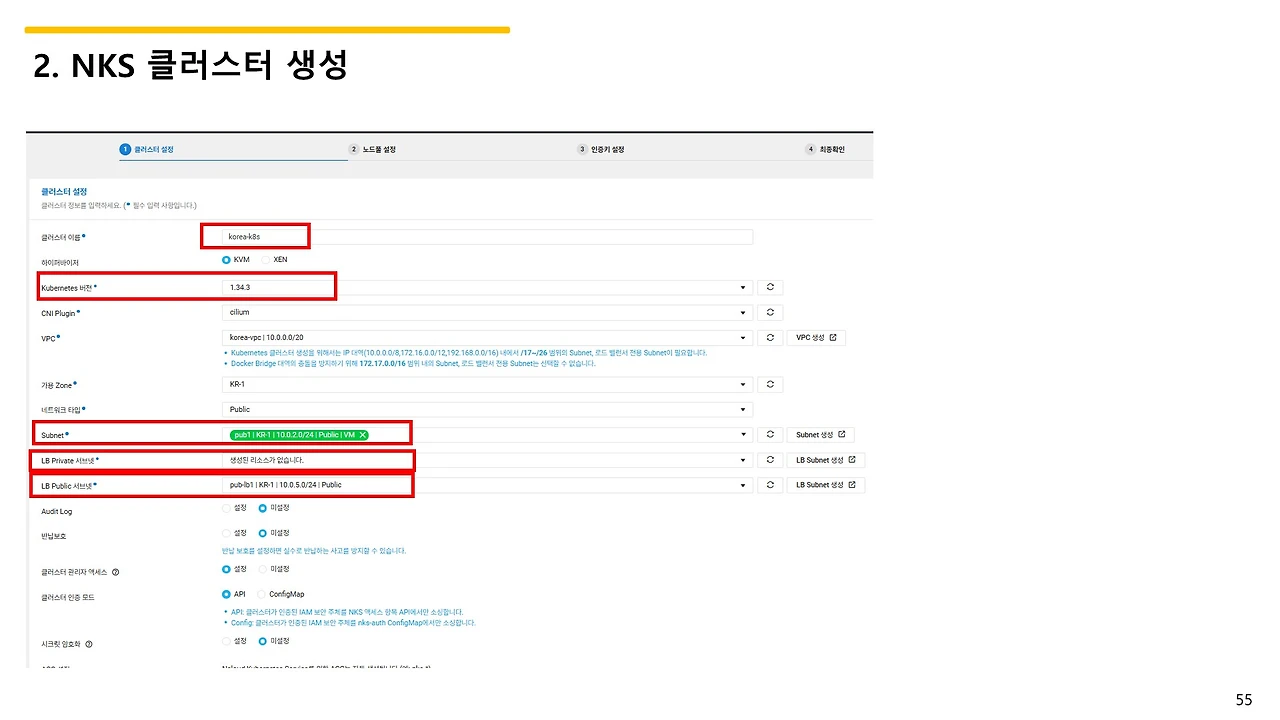Open the CNI Plugin dropdown showing cilium
Screen dimensions: 1280x720
(x=486, y=313)
